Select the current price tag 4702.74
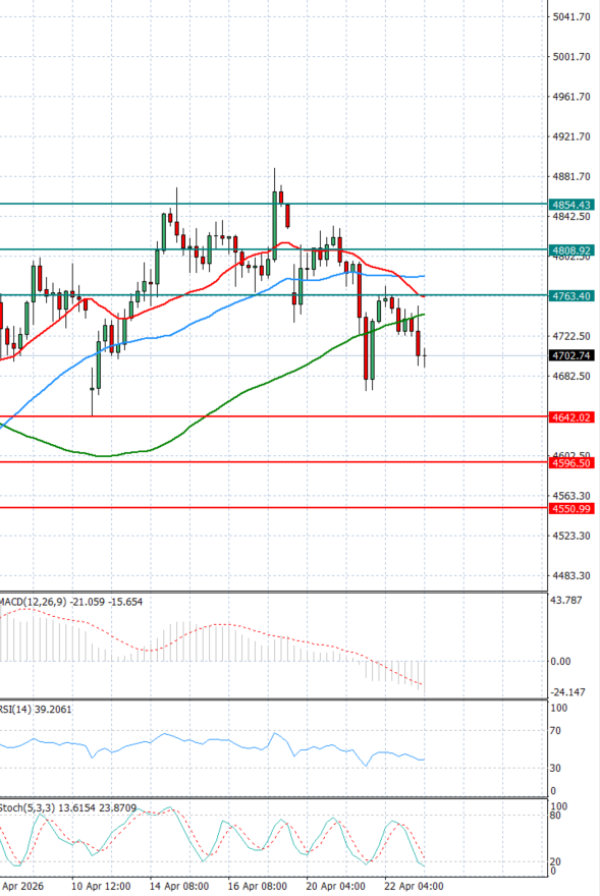The width and height of the screenshot is (600, 896). click(571, 355)
